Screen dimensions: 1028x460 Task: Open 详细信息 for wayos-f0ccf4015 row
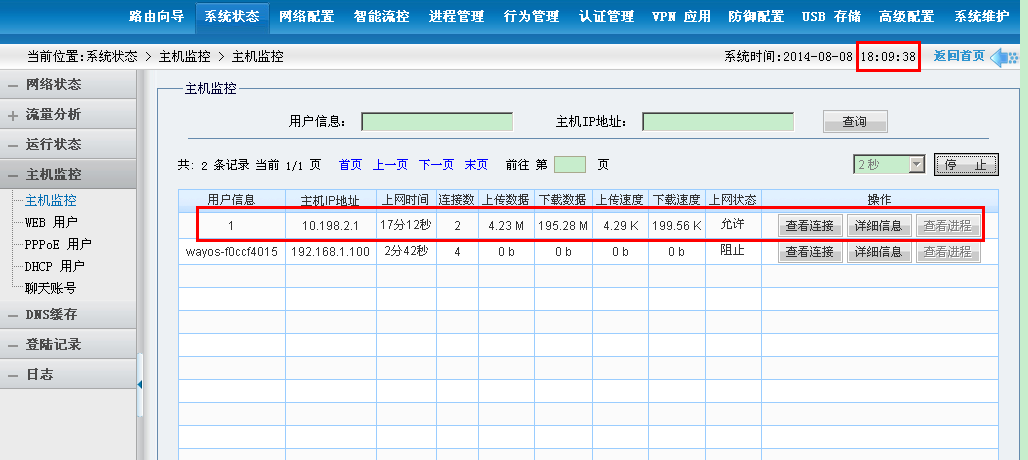click(x=879, y=252)
